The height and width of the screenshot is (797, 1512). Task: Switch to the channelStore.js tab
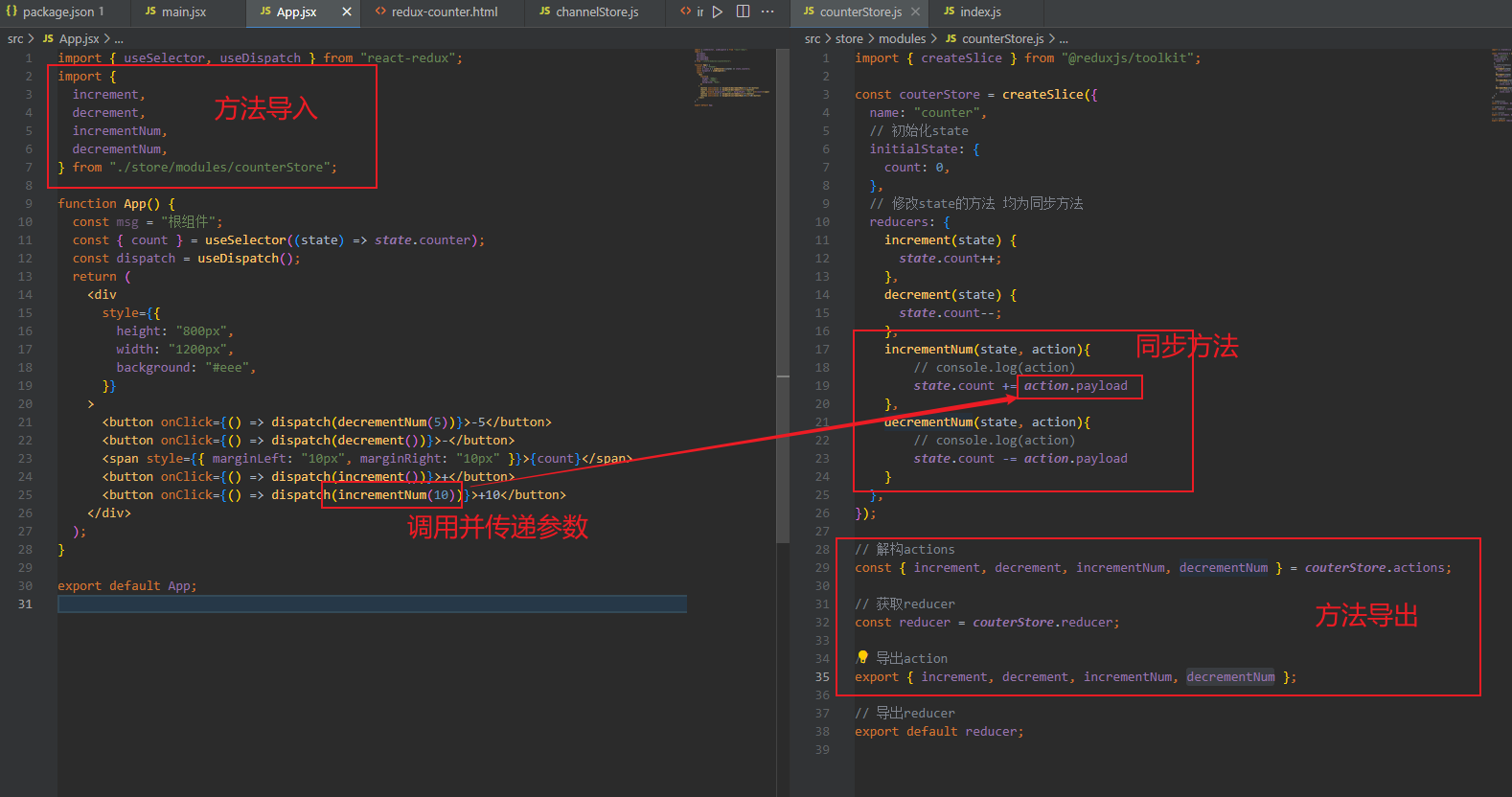(597, 11)
